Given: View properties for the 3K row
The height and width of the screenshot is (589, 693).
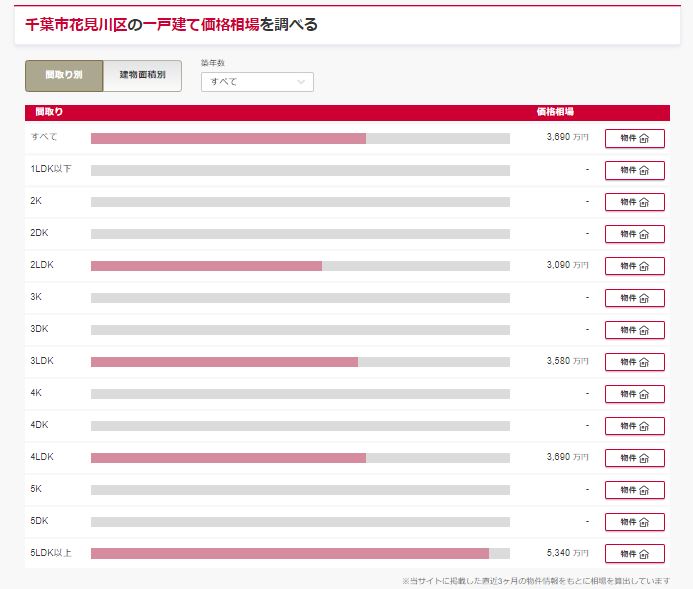Looking at the screenshot, I should coord(634,298).
